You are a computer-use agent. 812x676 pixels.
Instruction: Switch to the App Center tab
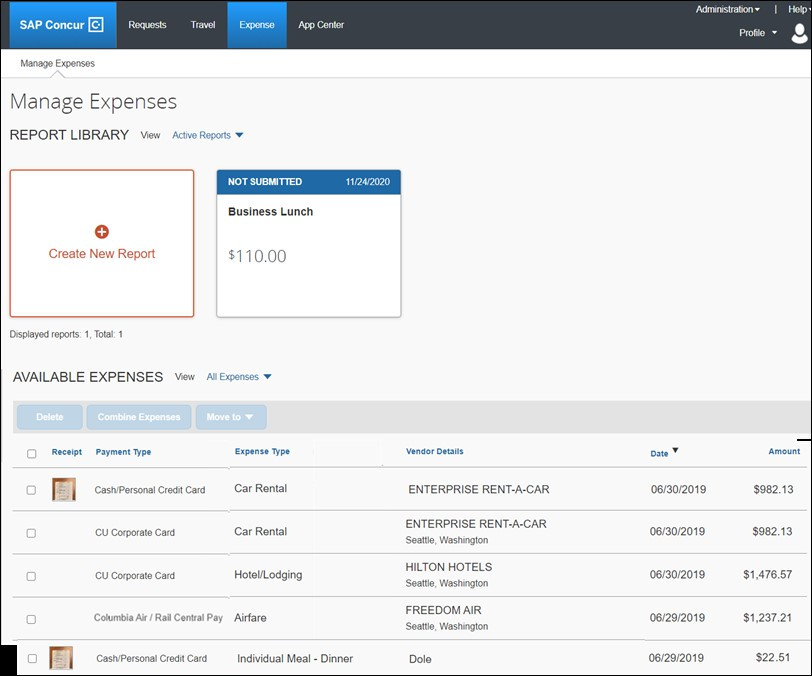321,25
